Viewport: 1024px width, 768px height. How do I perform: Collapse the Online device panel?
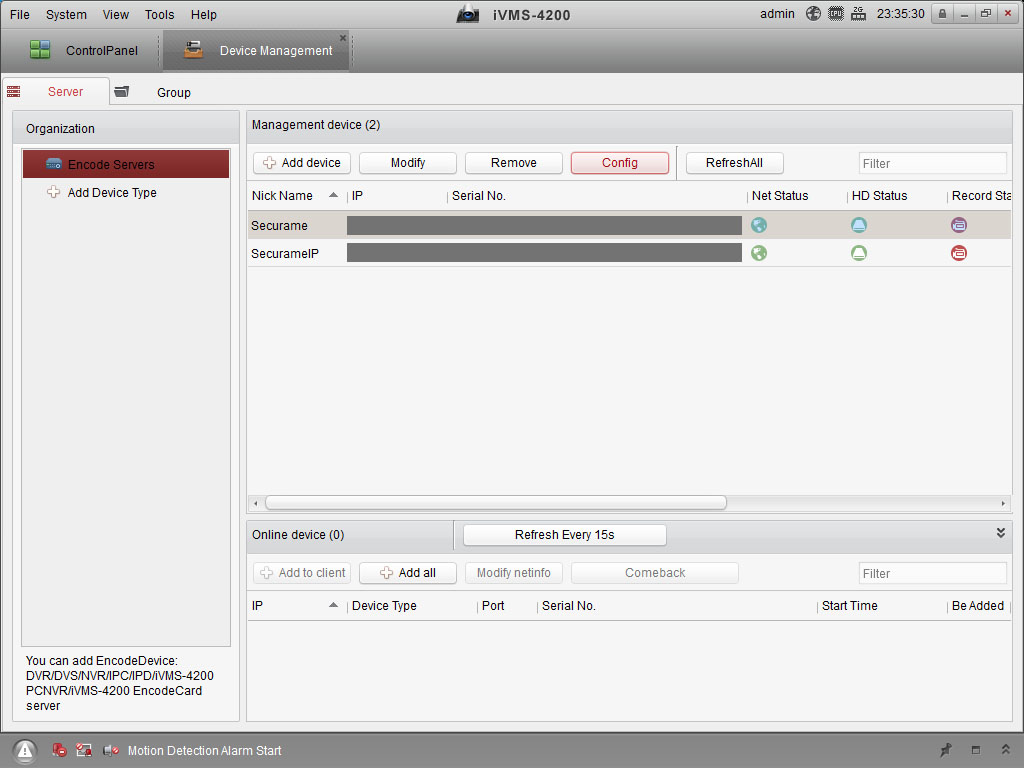pyautogui.click(x=1000, y=533)
